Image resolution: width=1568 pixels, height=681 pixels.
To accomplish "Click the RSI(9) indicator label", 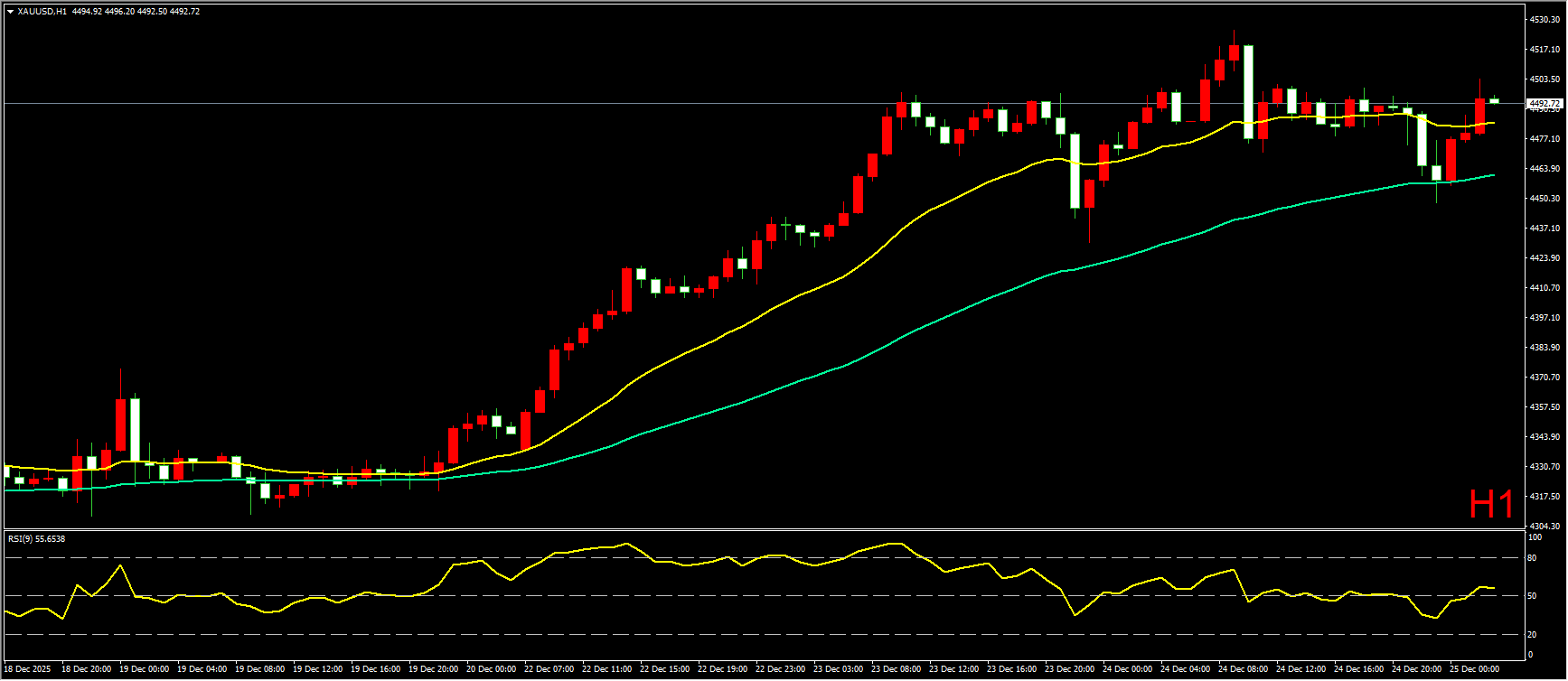I will point(36,539).
